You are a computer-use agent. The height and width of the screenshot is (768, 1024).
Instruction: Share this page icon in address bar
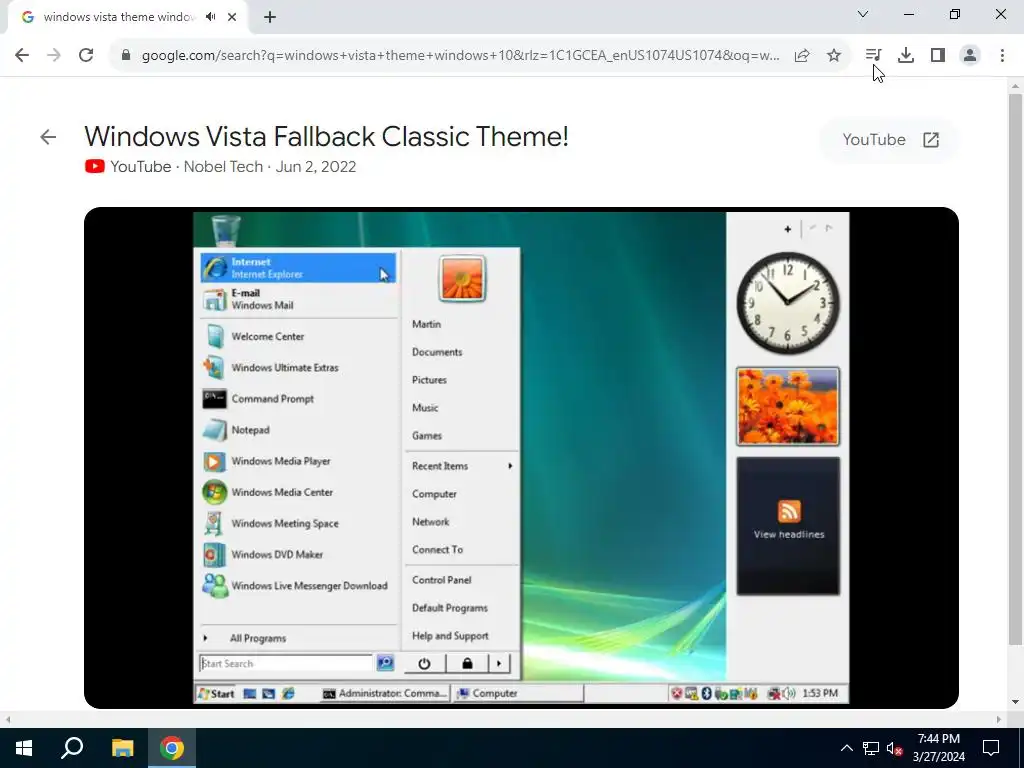click(802, 56)
